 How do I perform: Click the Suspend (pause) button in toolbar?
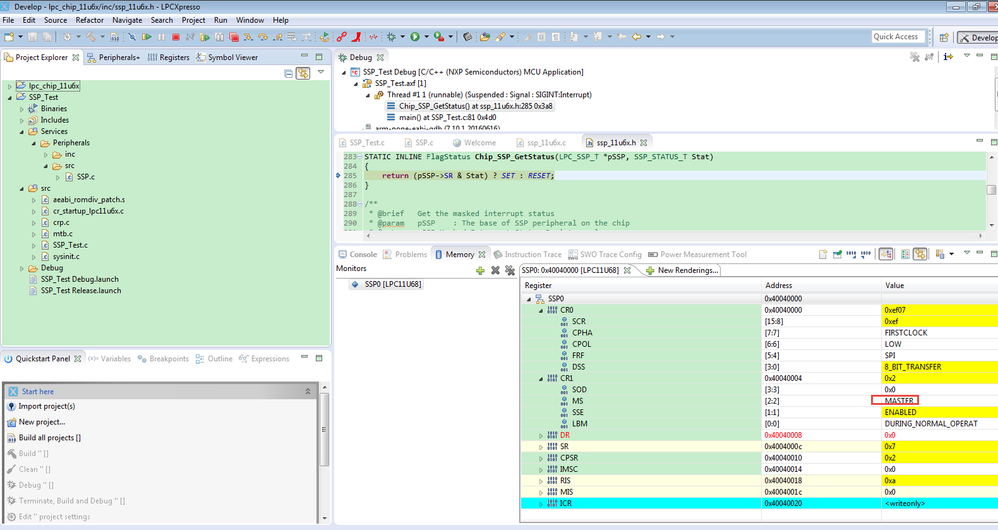point(161,37)
